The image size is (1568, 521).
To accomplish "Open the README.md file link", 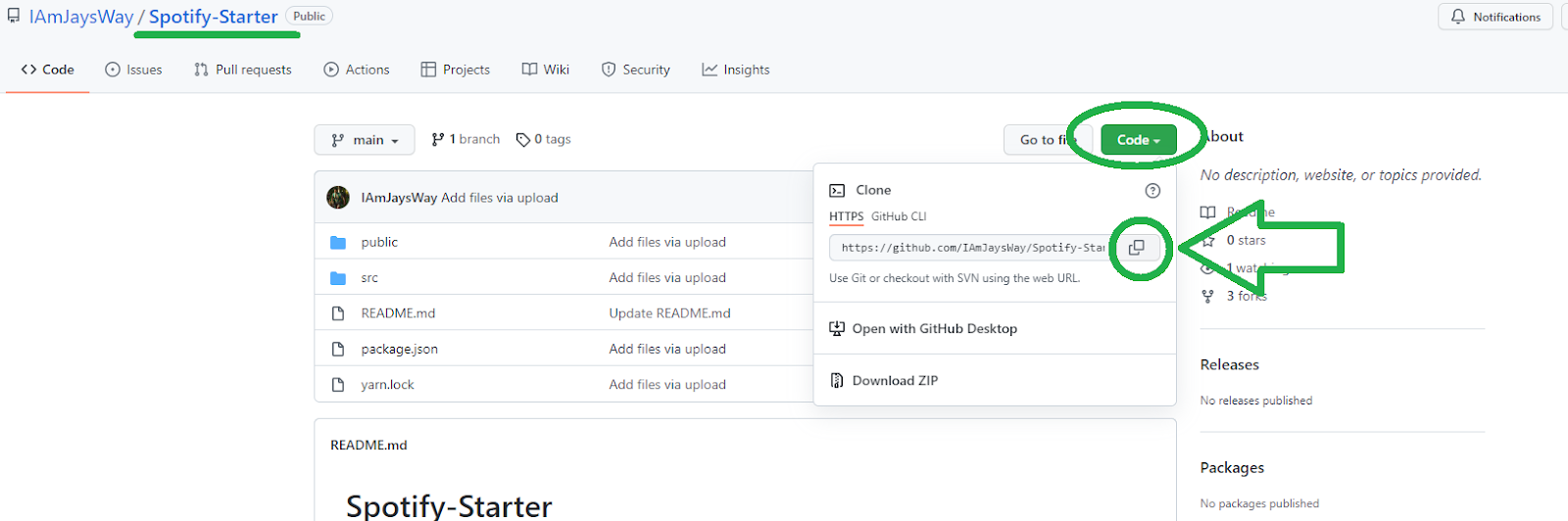I will click(398, 313).
